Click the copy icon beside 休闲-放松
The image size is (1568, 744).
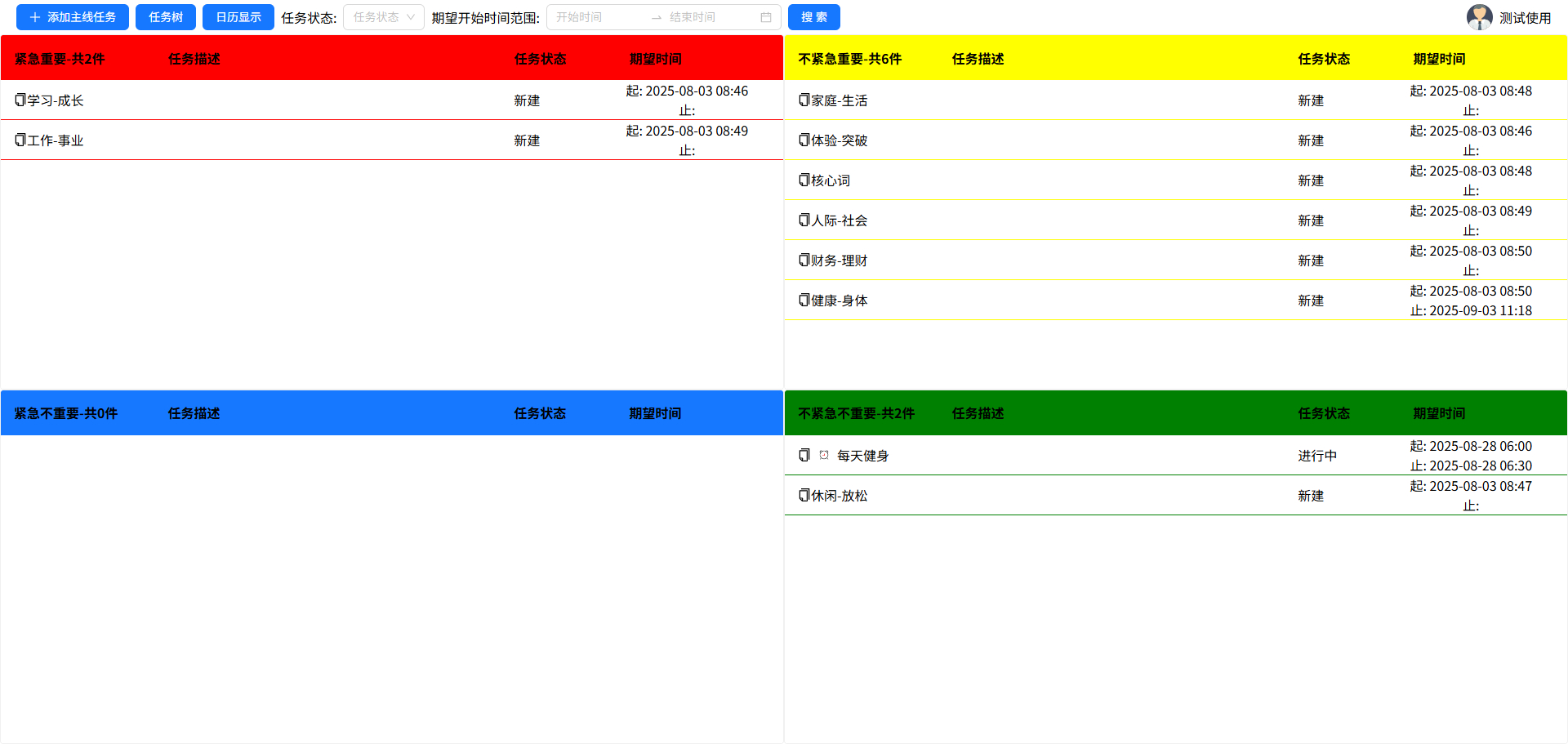pyautogui.click(x=804, y=495)
